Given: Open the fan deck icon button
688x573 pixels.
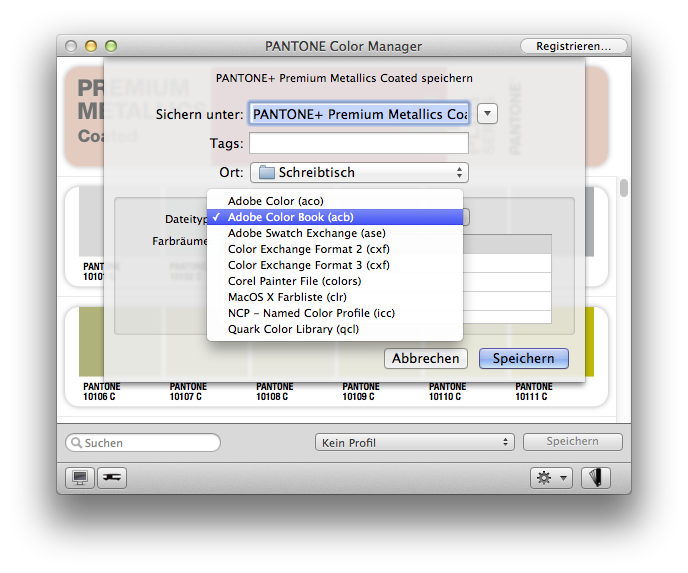Looking at the screenshot, I should pyautogui.click(x=596, y=477).
